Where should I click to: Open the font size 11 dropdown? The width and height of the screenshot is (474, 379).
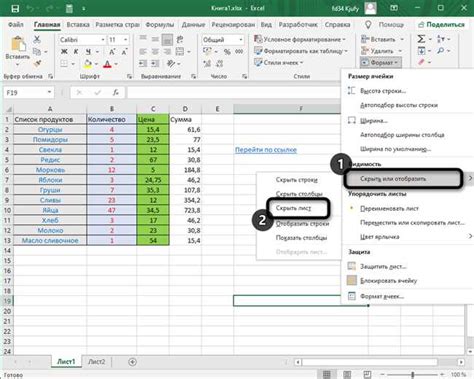click(126, 40)
